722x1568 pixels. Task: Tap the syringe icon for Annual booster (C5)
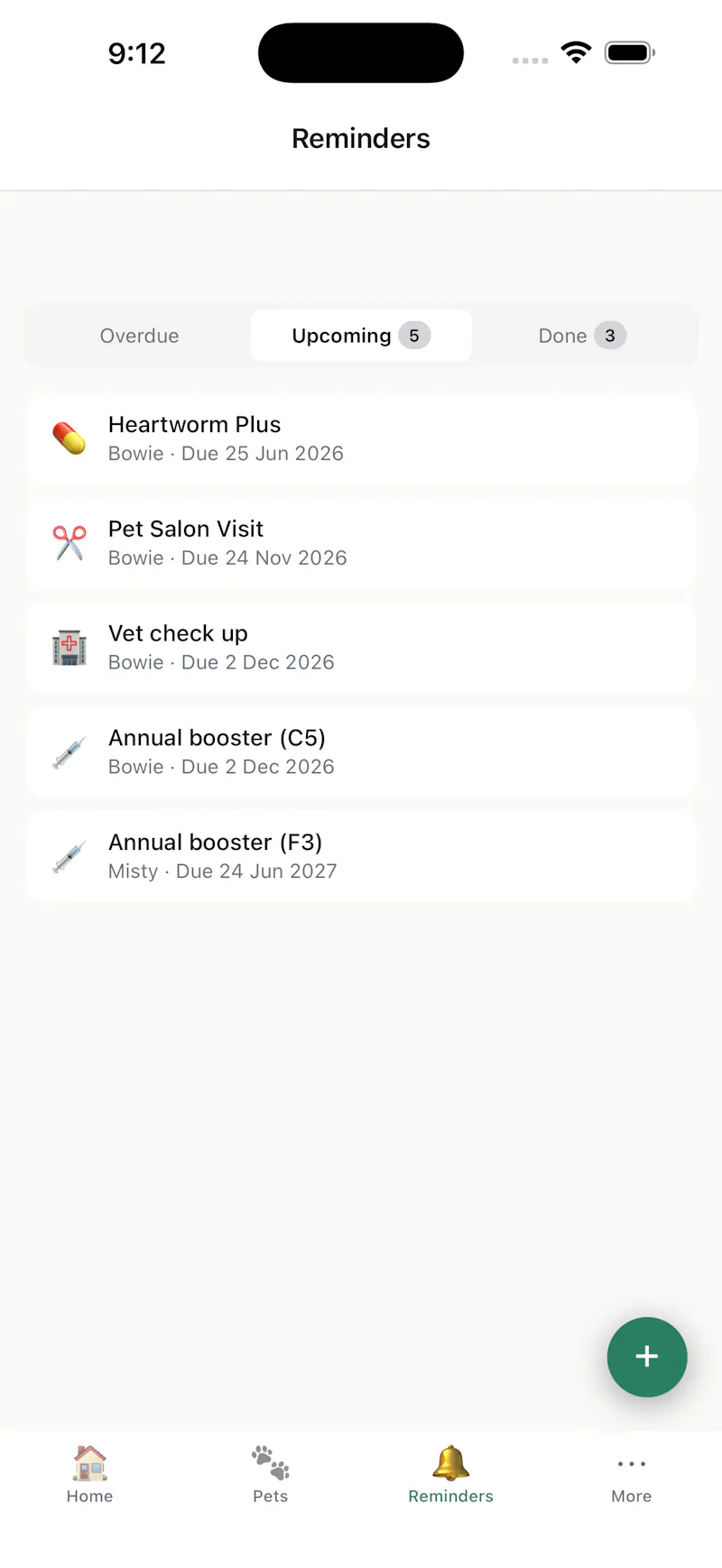tap(69, 752)
